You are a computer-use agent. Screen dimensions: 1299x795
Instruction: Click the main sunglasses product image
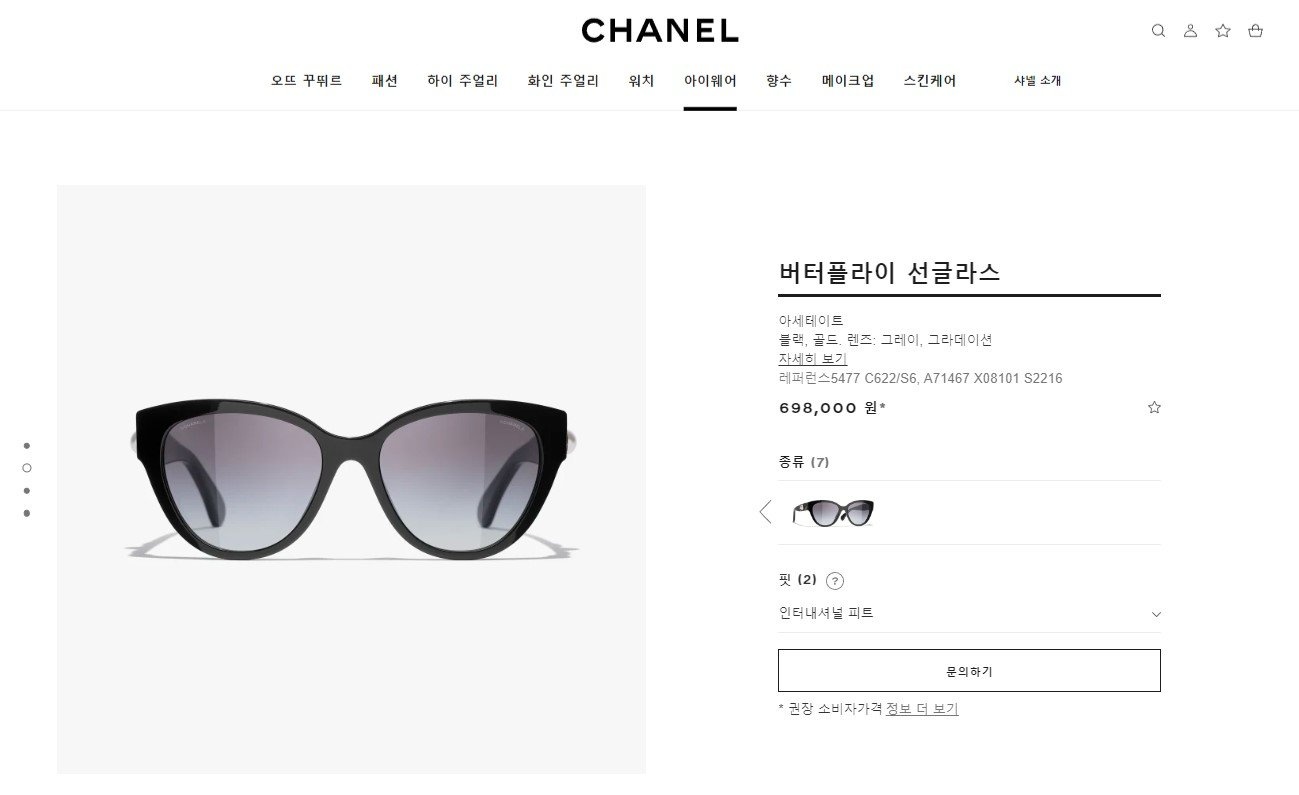(x=351, y=479)
